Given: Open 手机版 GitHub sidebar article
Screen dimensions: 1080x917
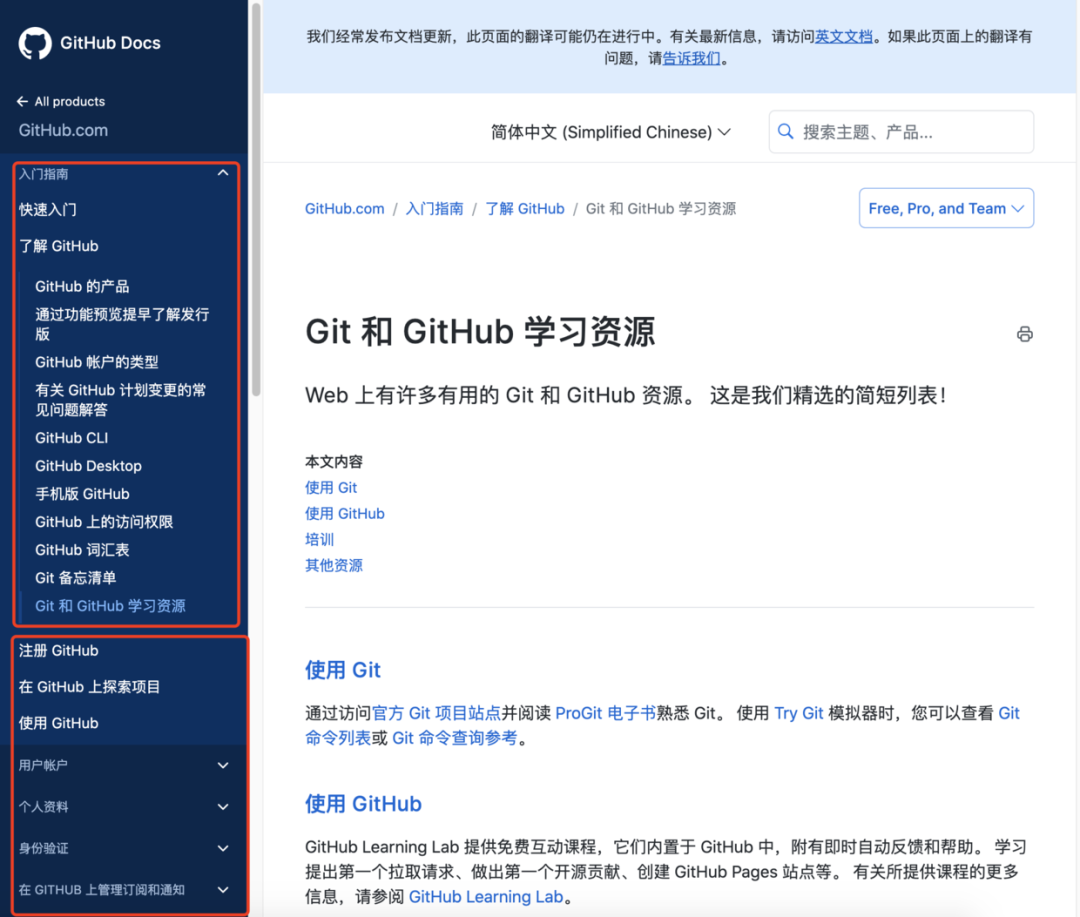Looking at the screenshot, I should click(82, 494).
